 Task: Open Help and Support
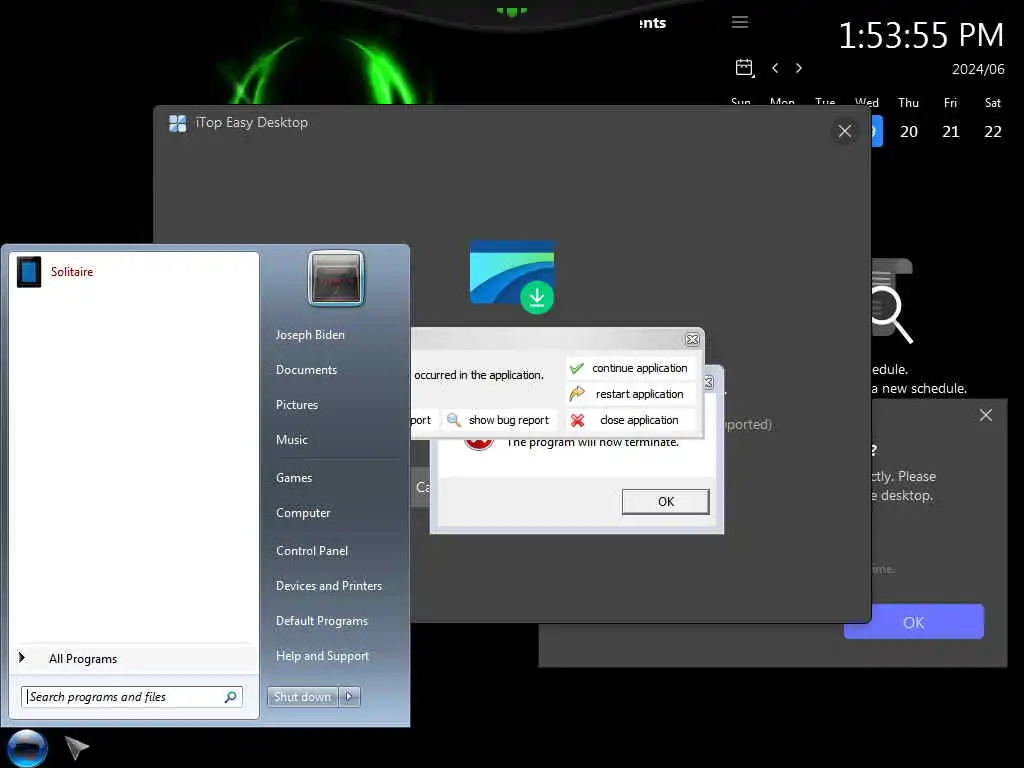click(x=322, y=656)
